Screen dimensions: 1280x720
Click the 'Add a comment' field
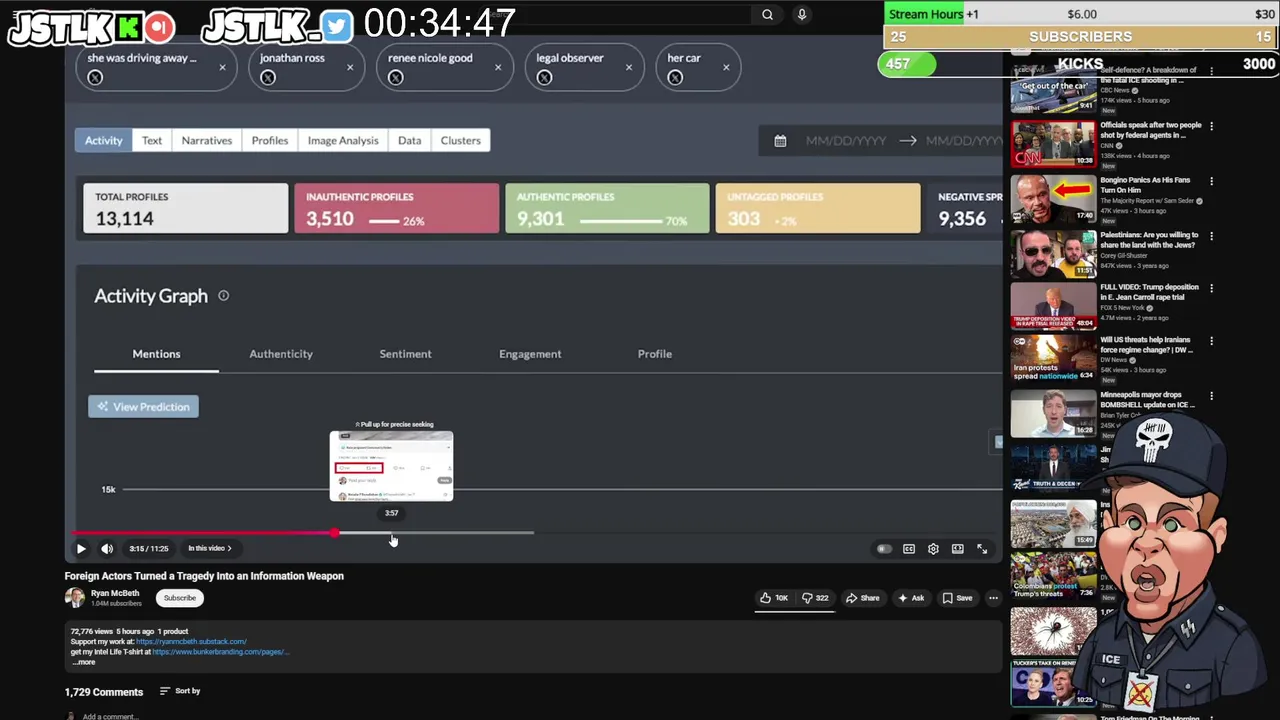click(x=110, y=716)
